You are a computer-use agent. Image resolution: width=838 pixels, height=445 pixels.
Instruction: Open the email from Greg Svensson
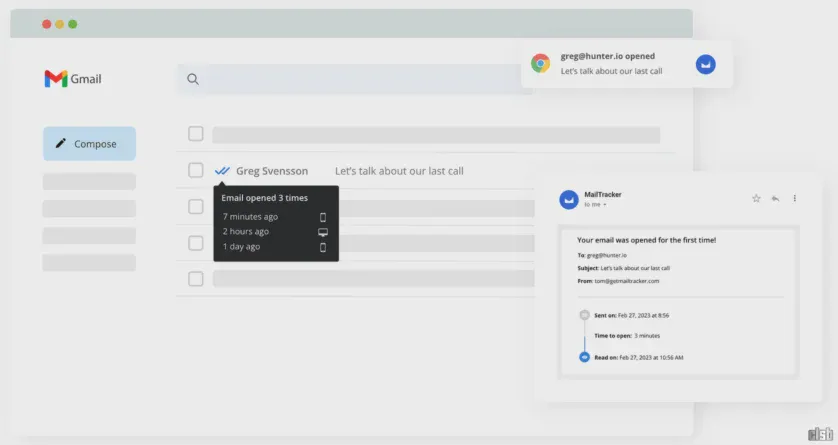tap(272, 171)
